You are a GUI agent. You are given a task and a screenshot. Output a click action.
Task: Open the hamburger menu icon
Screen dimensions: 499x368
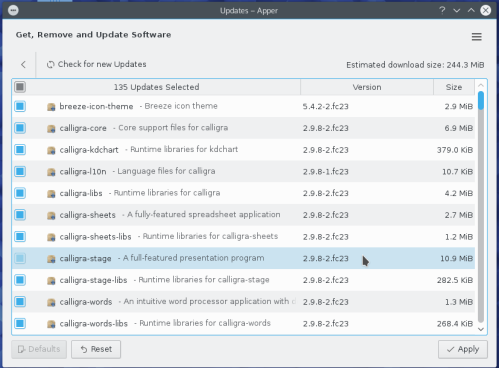[x=476, y=37]
